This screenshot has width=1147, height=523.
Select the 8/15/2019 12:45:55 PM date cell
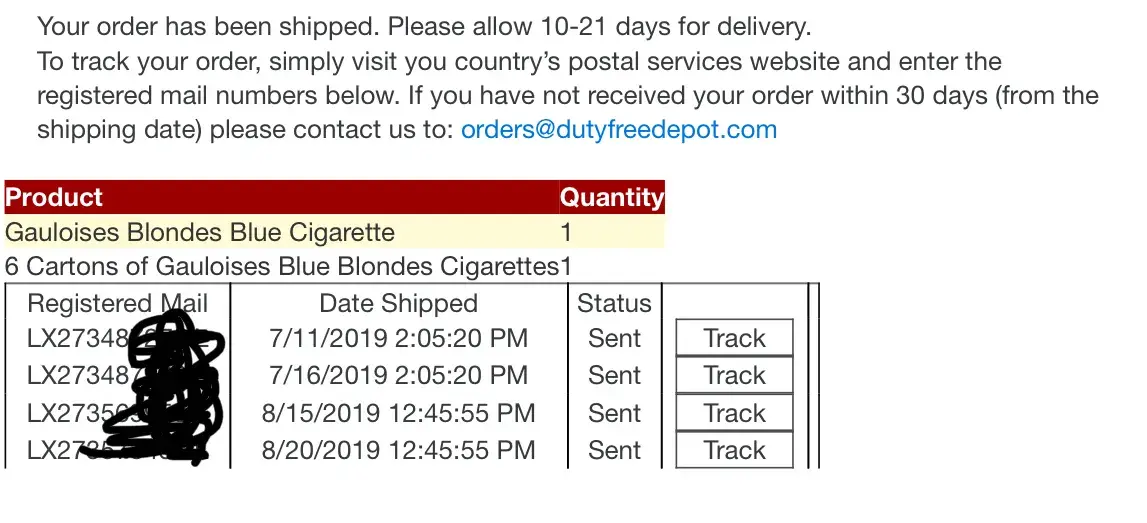pyautogui.click(x=398, y=413)
